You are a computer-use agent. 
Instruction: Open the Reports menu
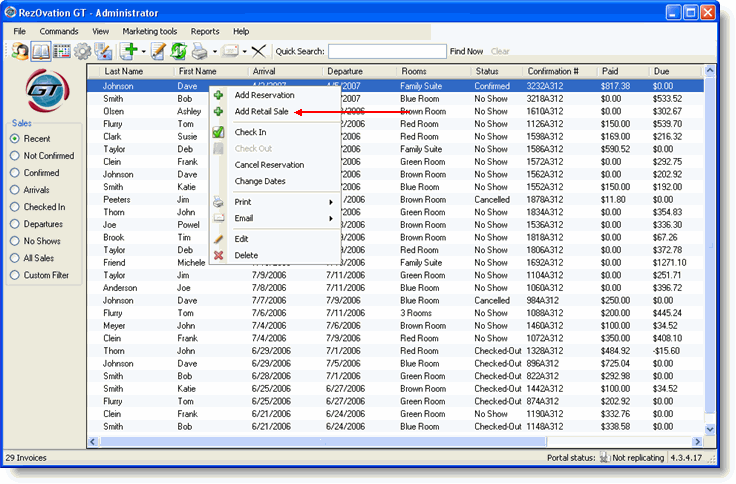tap(205, 31)
